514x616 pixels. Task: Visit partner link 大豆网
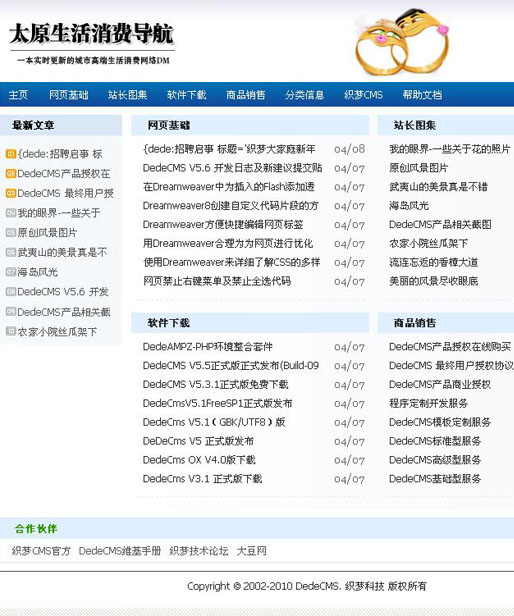click(251, 551)
